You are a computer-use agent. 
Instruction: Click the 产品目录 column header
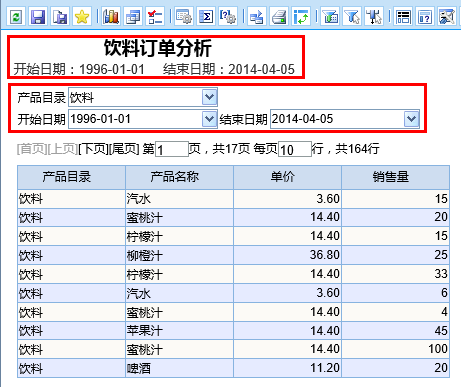(71, 177)
